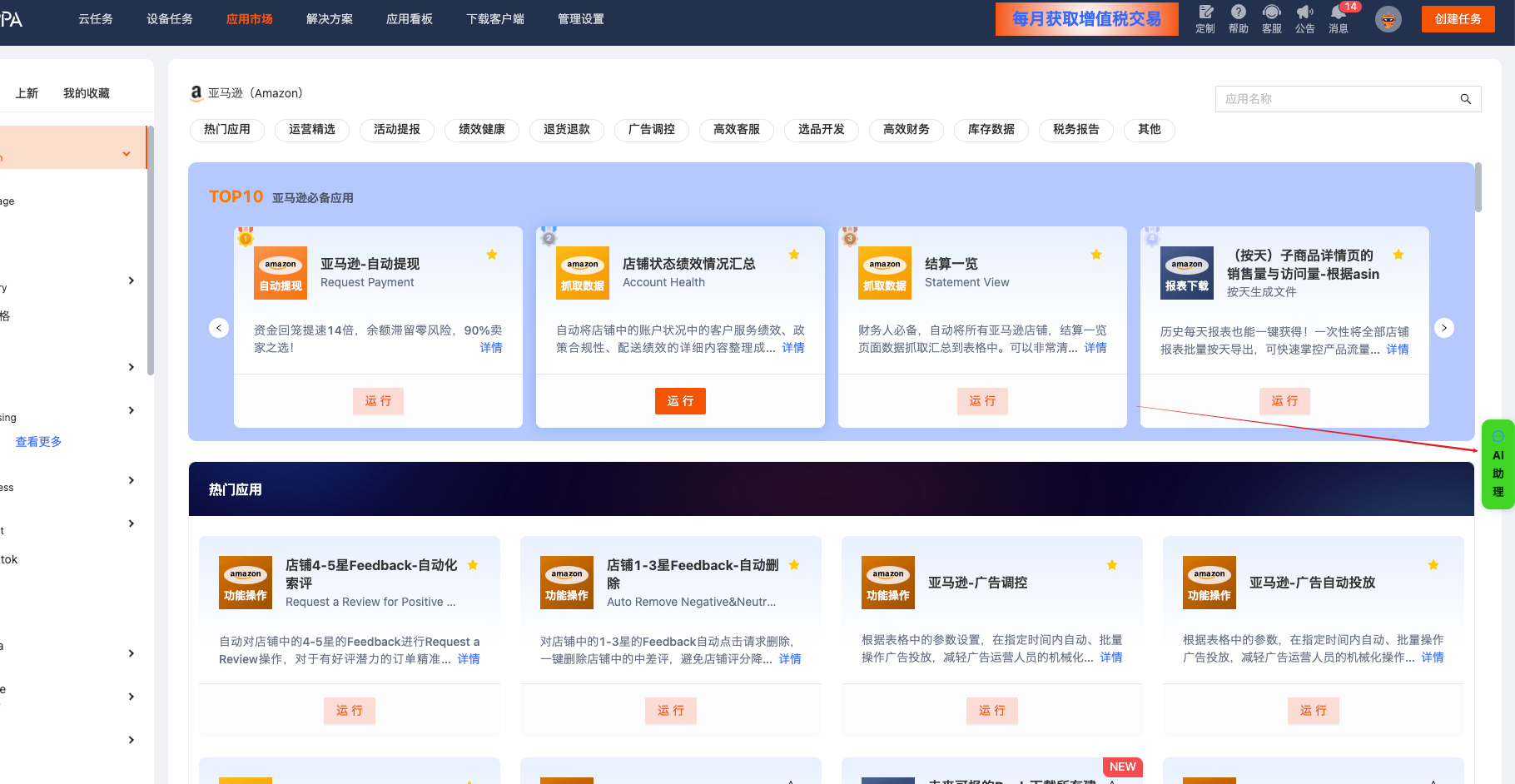The height and width of the screenshot is (784, 1515).
Task: Click the 抓取数据 icon of 结算一览
Action: pos(885,273)
